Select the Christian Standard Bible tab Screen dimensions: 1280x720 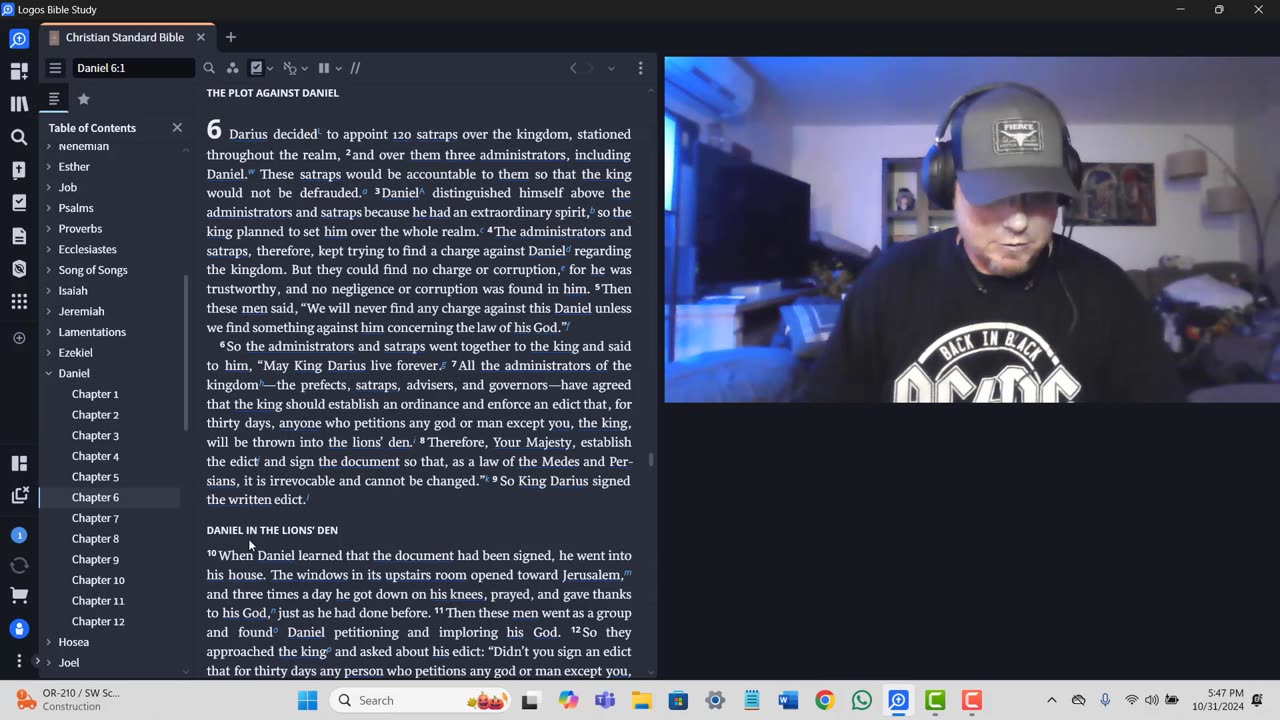point(125,37)
